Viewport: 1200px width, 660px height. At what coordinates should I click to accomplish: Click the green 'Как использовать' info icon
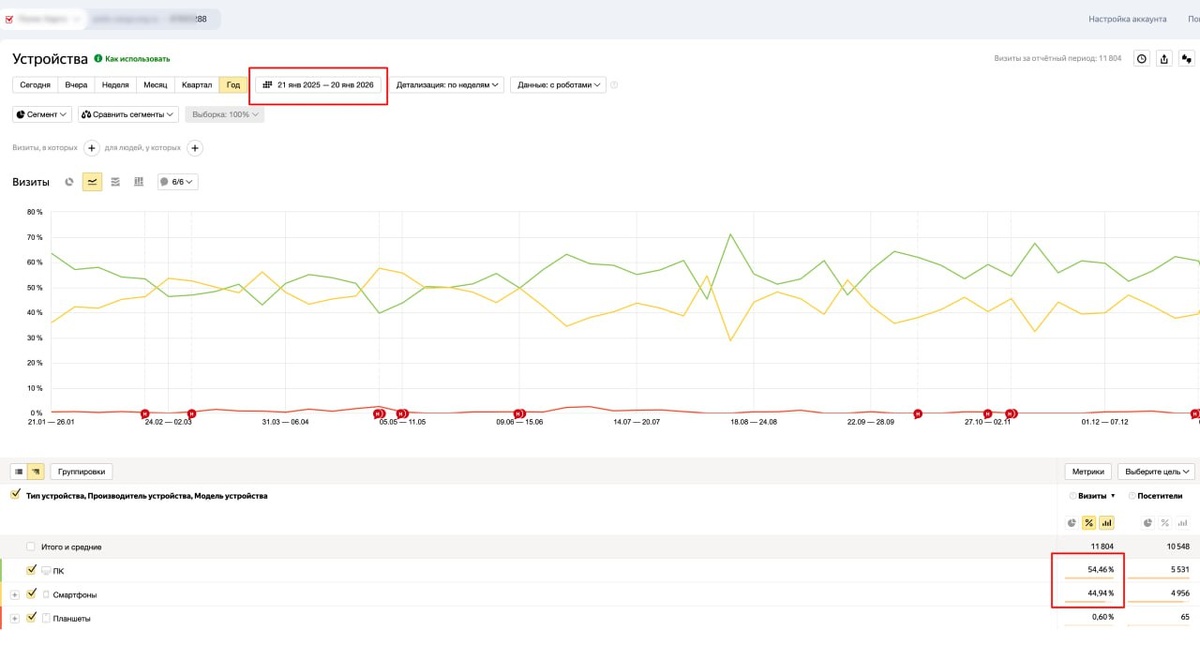coord(98,59)
